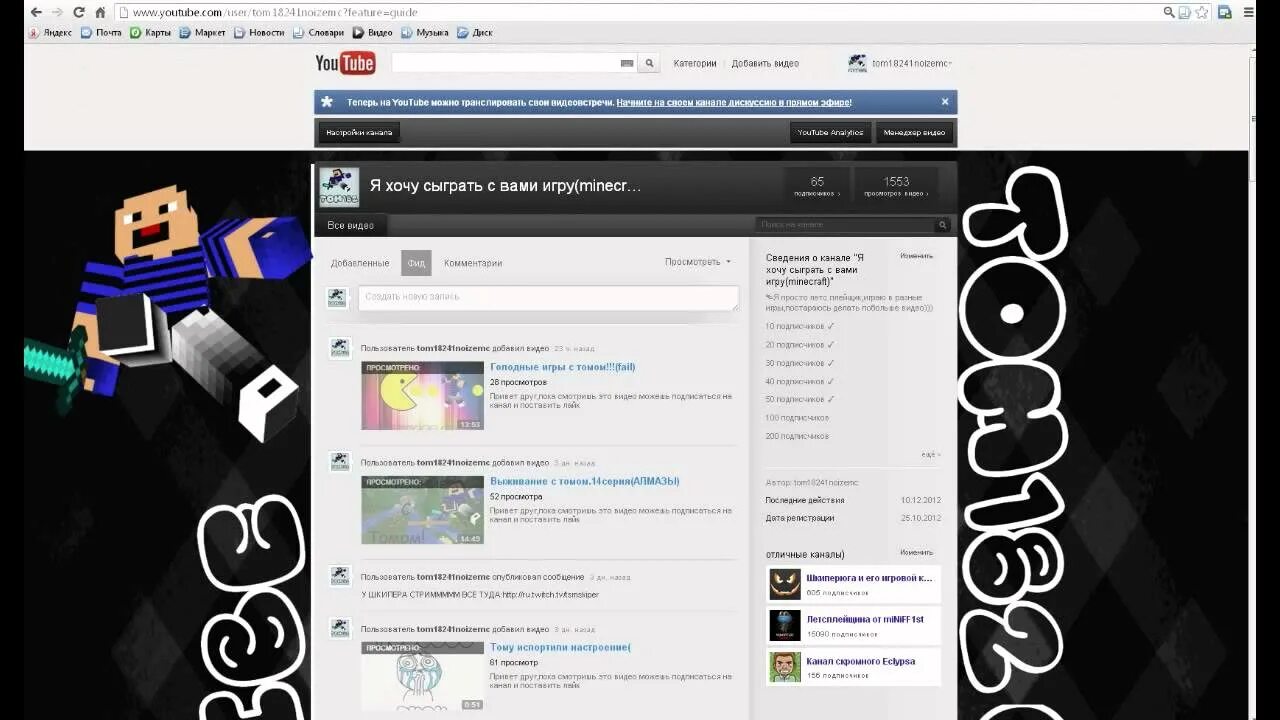Click the twitch.tv link in the message post
Viewport: 1280px width, 720px height.
(550, 594)
